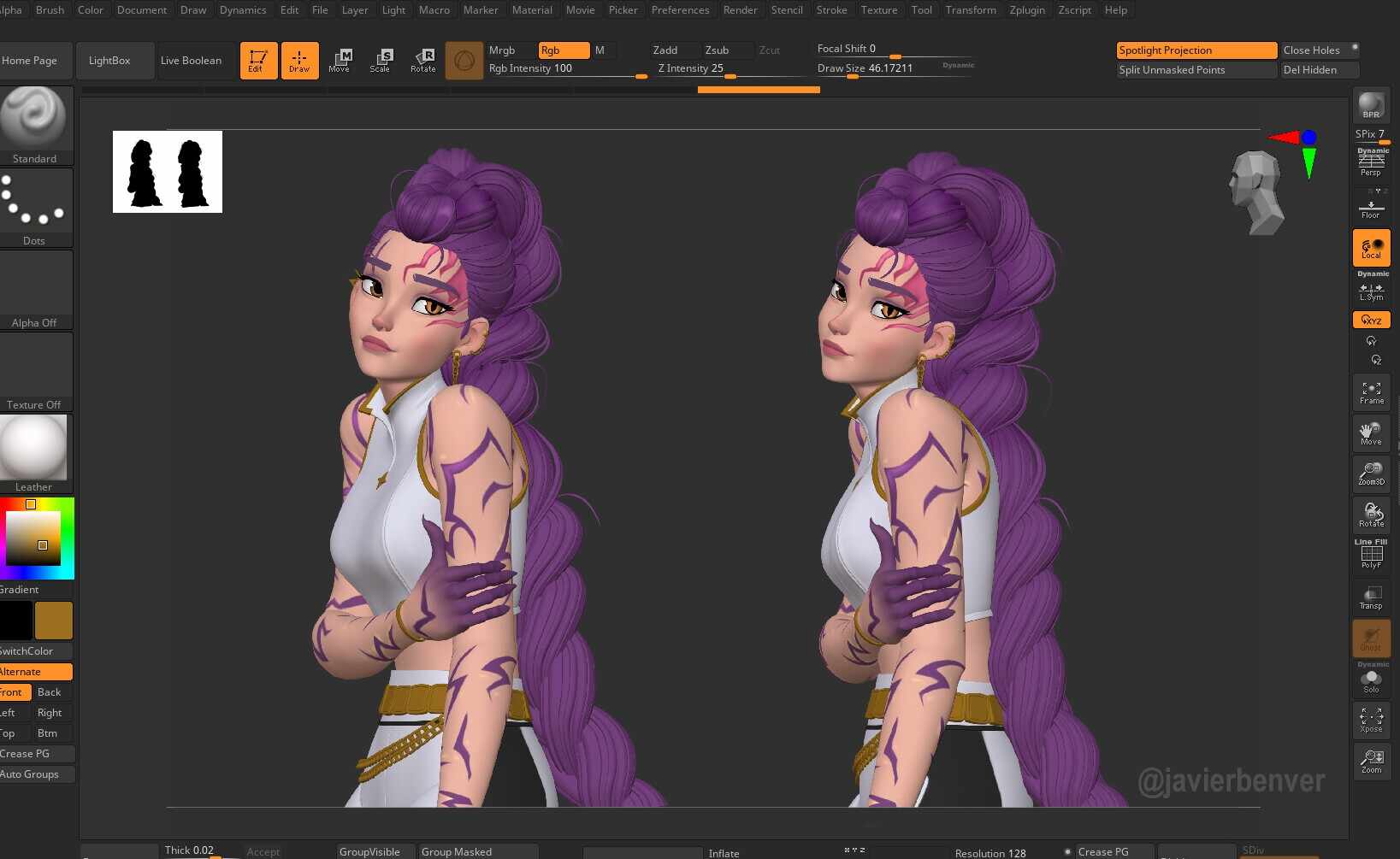Activate the Rotate transform tool in toolbar
Viewport: 1400px width, 859px height.
click(x=423, y=60)
